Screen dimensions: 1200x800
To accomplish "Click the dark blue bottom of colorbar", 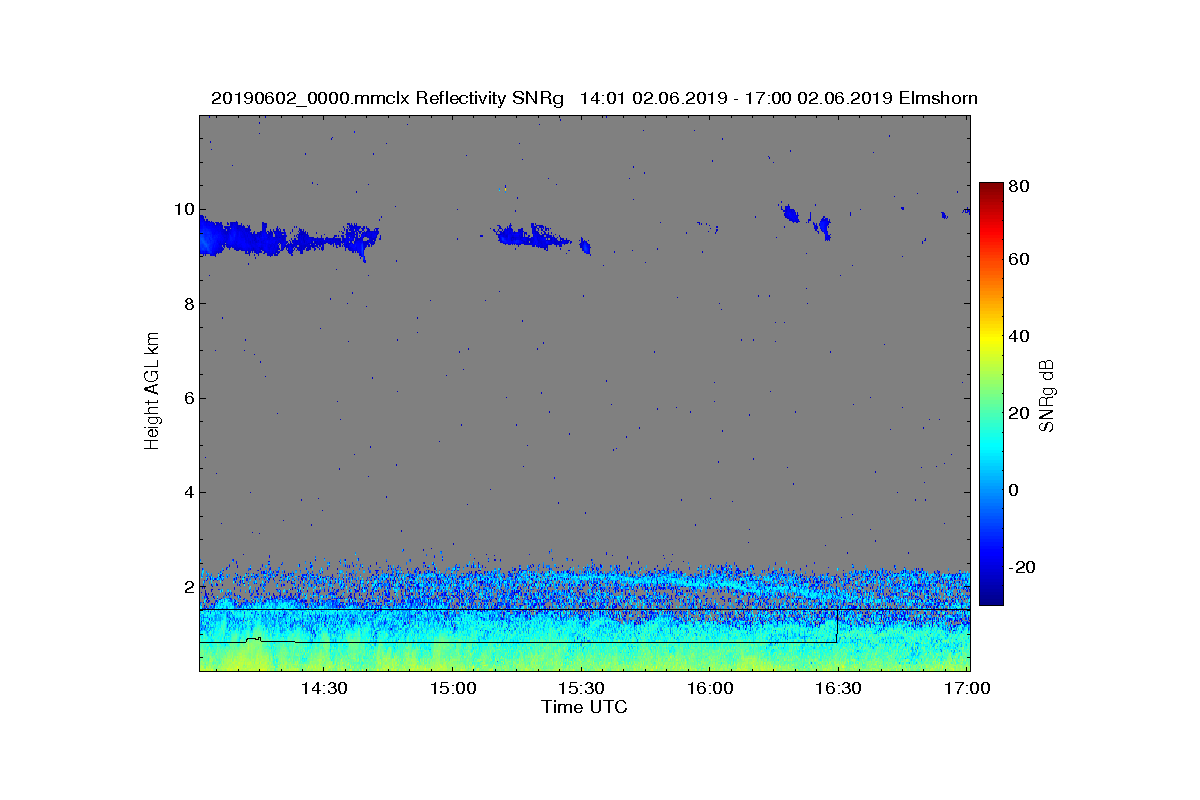I will click(x=991, y=595).
